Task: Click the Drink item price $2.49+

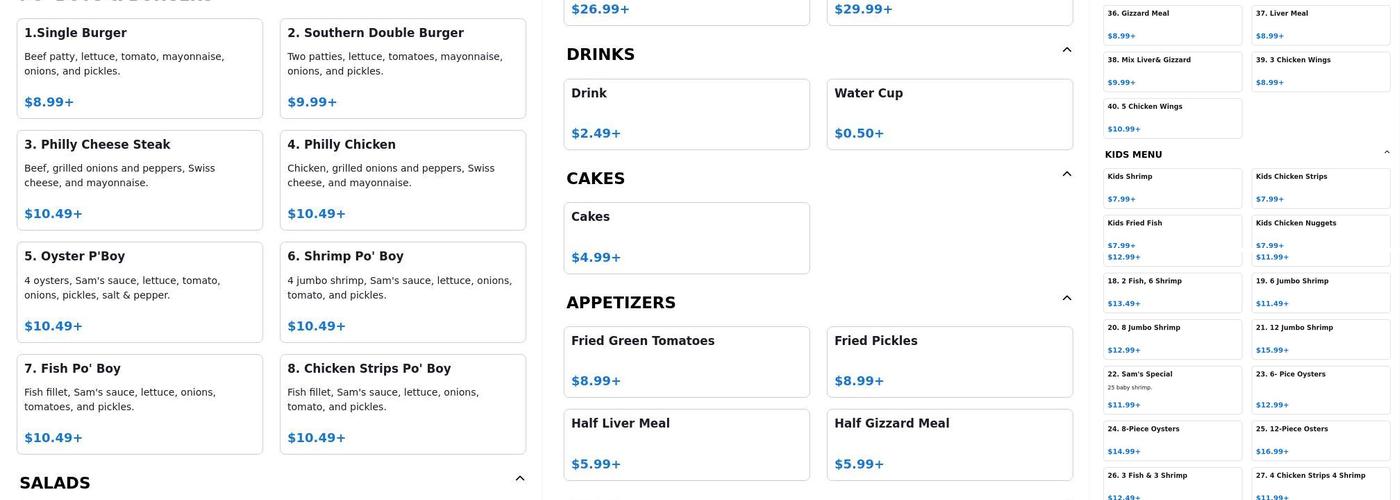Action: point(596,134)
